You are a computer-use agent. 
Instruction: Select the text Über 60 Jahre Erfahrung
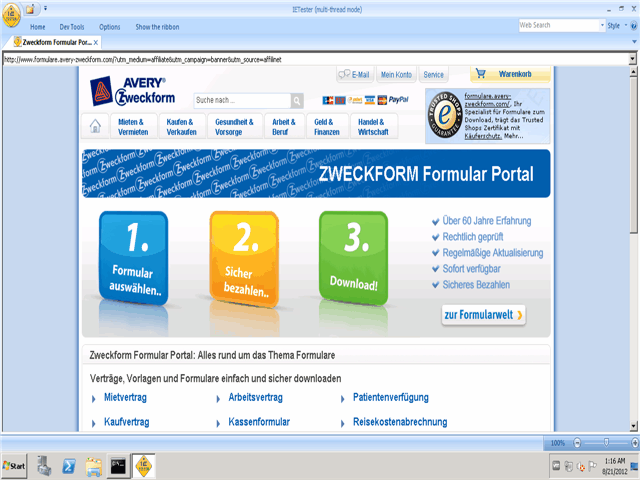pos(487,221)
